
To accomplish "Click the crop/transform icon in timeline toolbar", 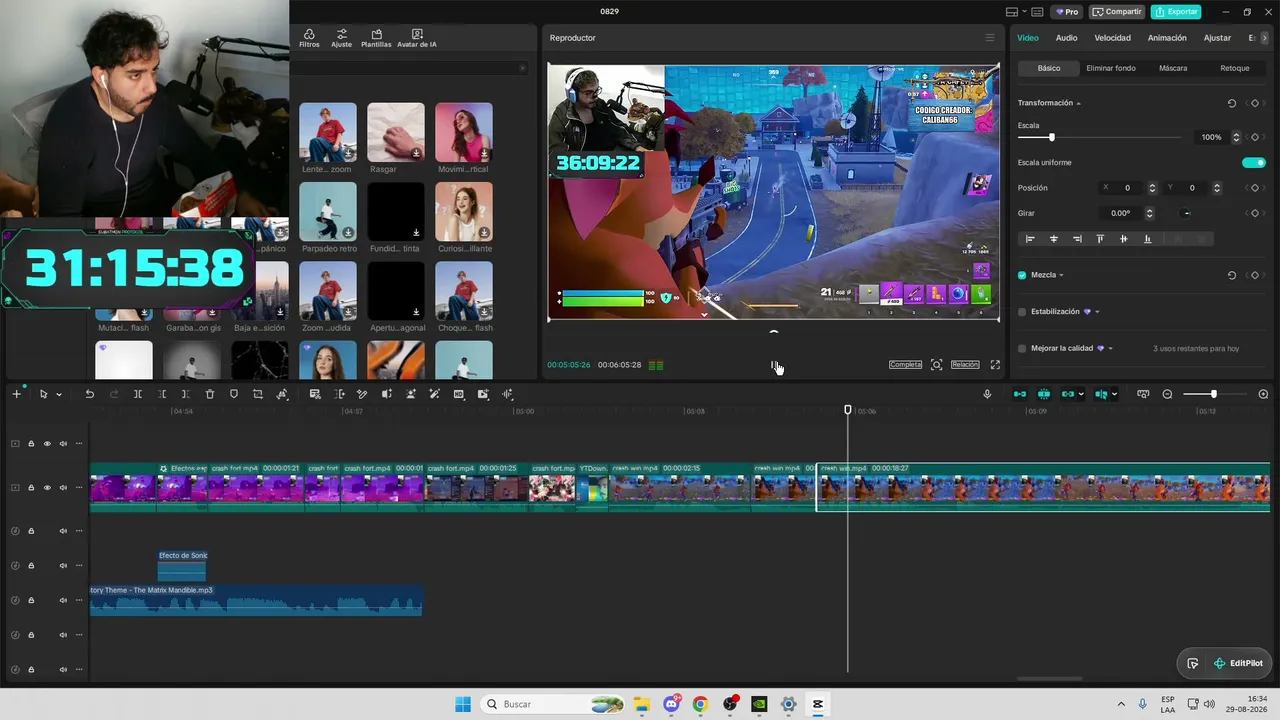I will [258, 394].
